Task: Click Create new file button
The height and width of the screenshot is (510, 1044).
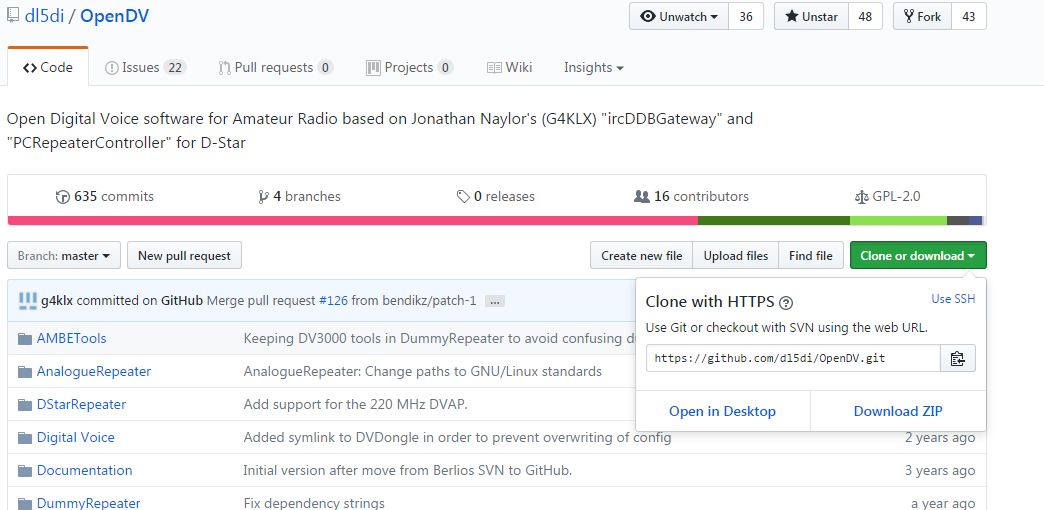Action: (x=642, y=256)
